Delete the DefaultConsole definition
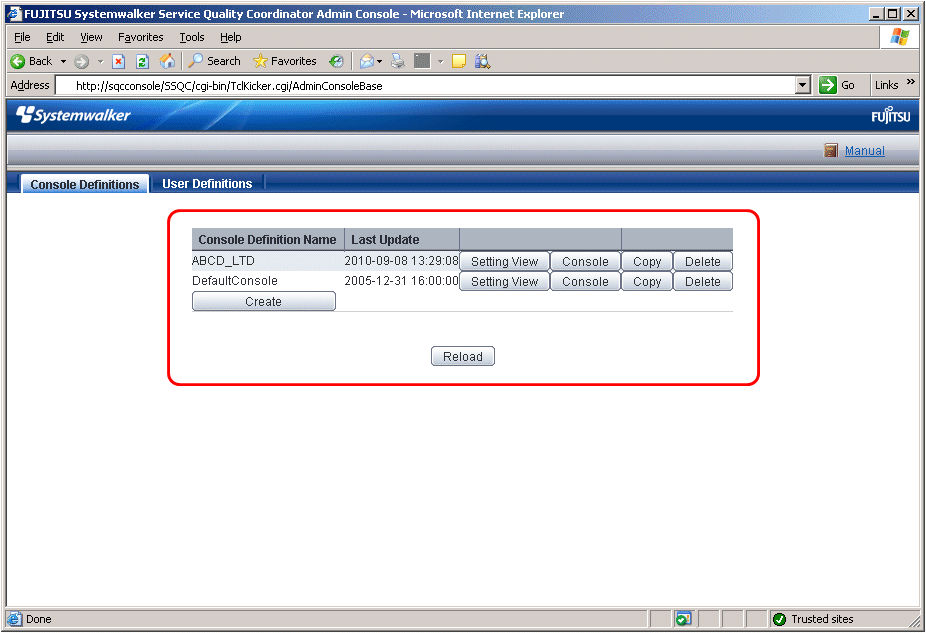This screenshot has width=926, height=633. pyautogui.click(x=703, y=282)
